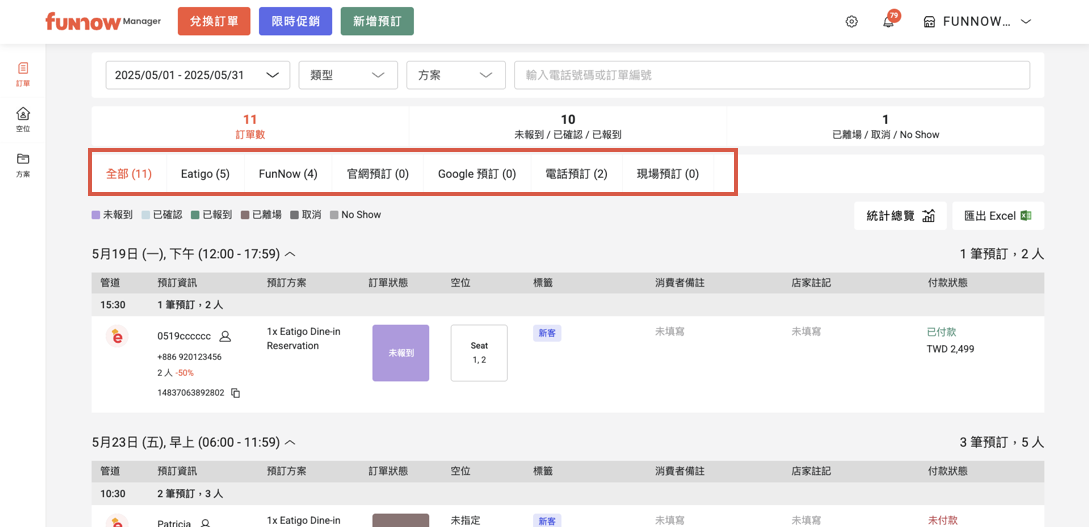The height and width of the screenshot is (530, 1090).
Task: Expand the 類型 type dropdown
Action: pos(347,75)
